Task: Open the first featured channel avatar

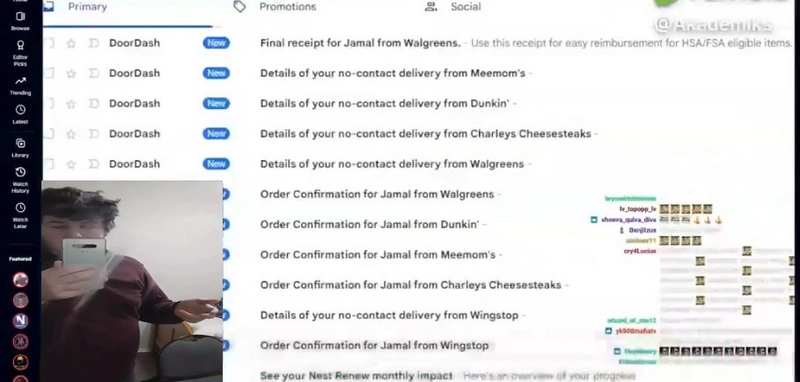Action: [x=20, y=279]
